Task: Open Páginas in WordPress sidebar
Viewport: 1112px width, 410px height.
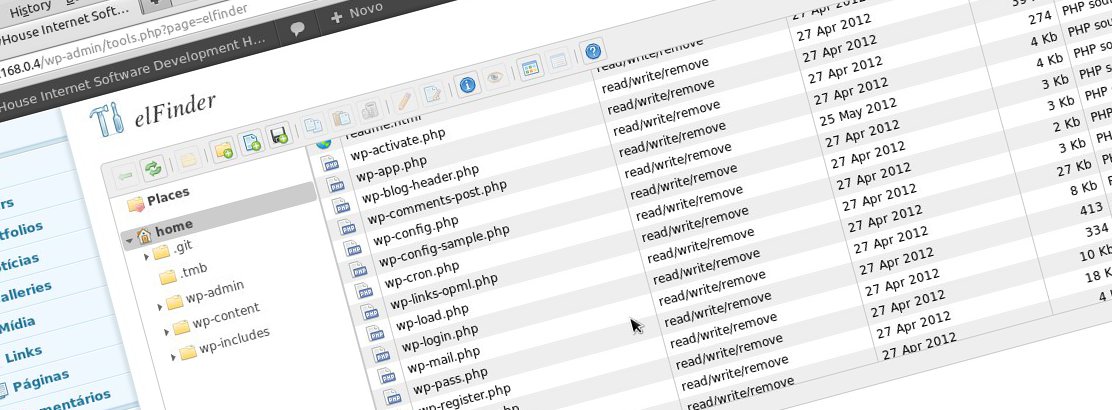Action: [x=40, y=379]
